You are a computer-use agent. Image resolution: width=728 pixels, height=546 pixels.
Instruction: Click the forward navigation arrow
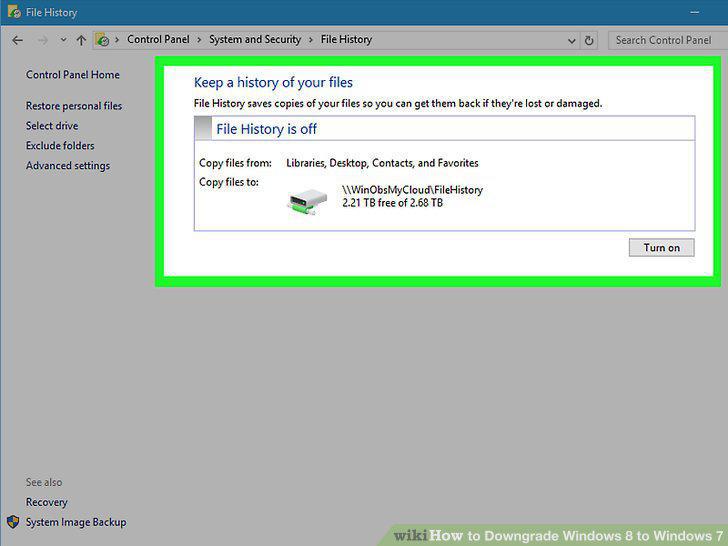click(43, 40)
